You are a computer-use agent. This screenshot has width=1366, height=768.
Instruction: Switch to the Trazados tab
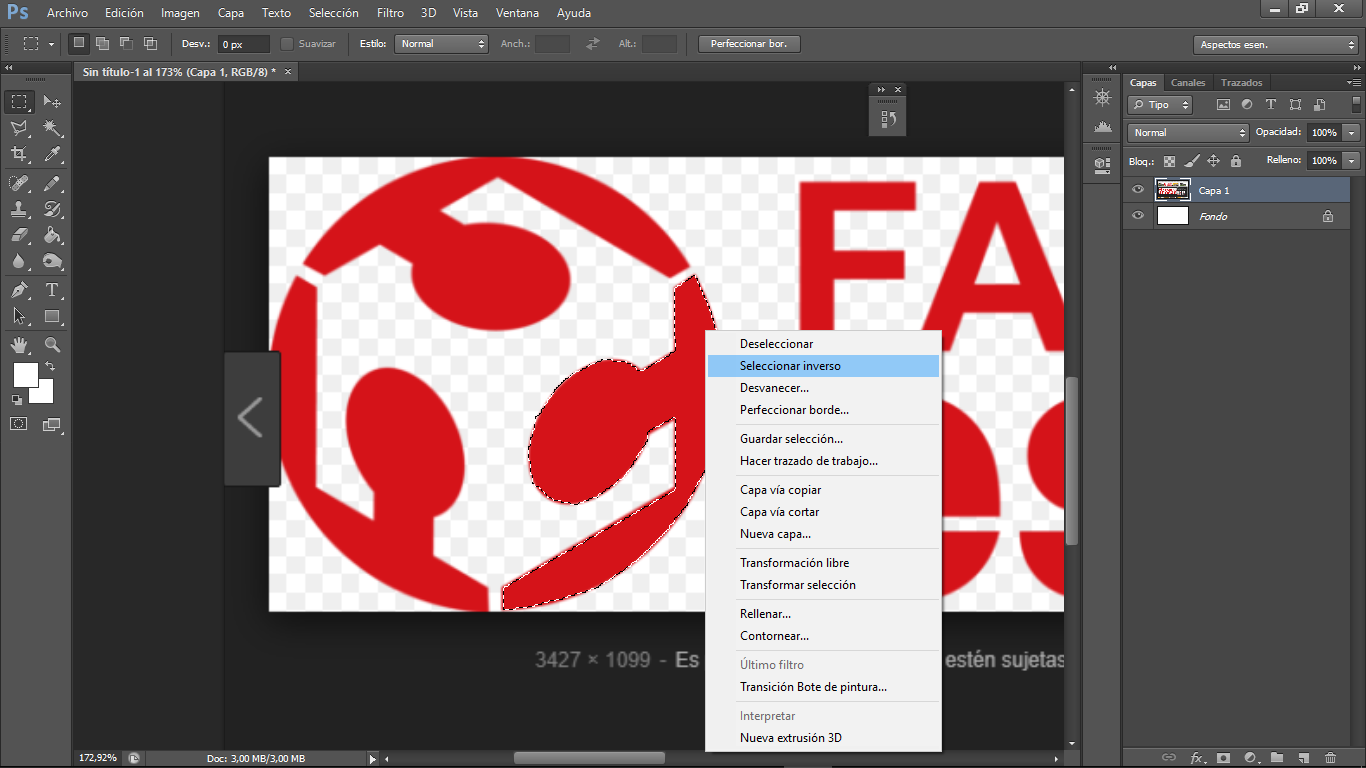[x=1241, y=82]
